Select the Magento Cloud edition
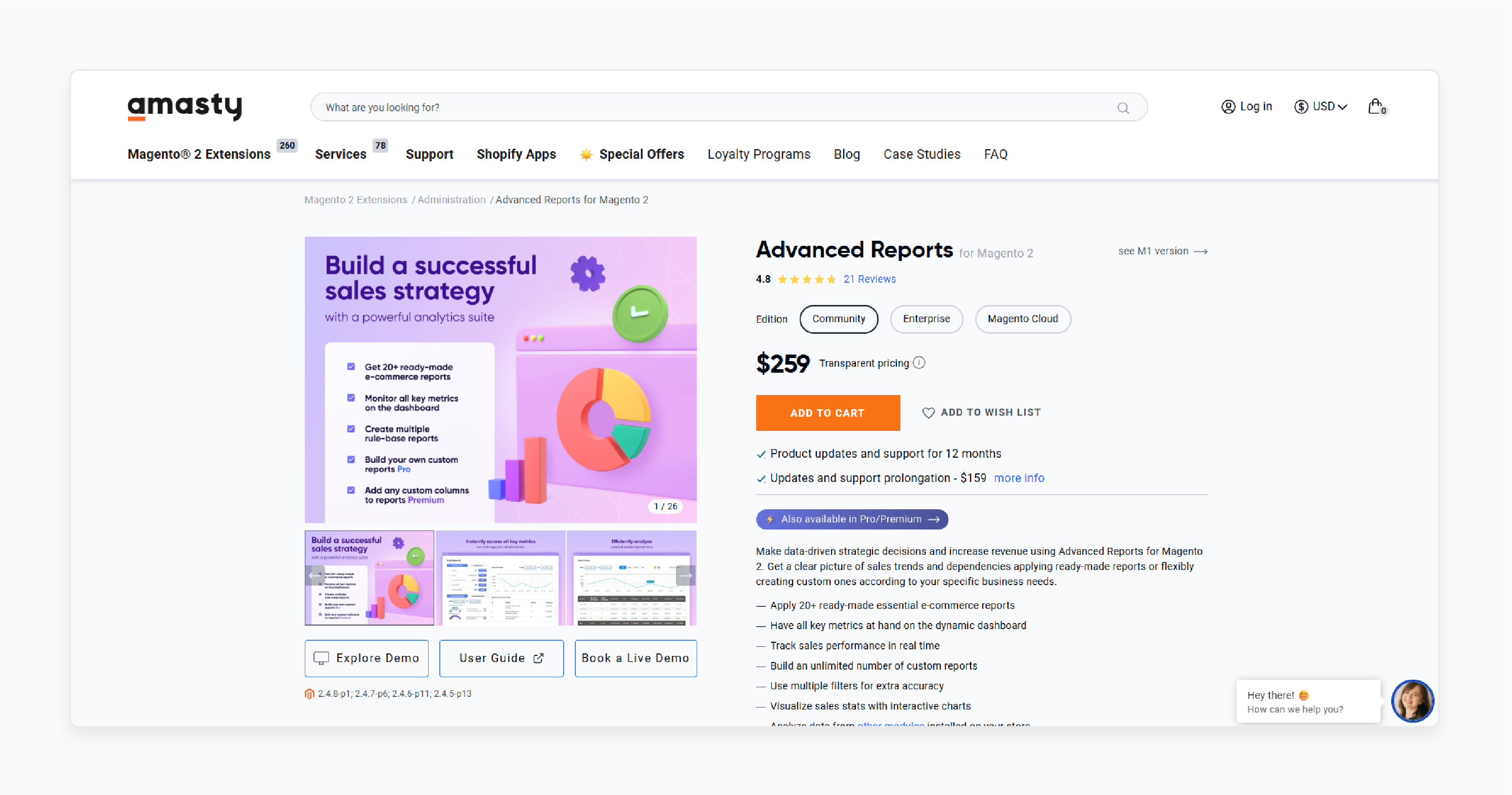The height and width of the screenshot is (795, 1512). [1023, 319]
